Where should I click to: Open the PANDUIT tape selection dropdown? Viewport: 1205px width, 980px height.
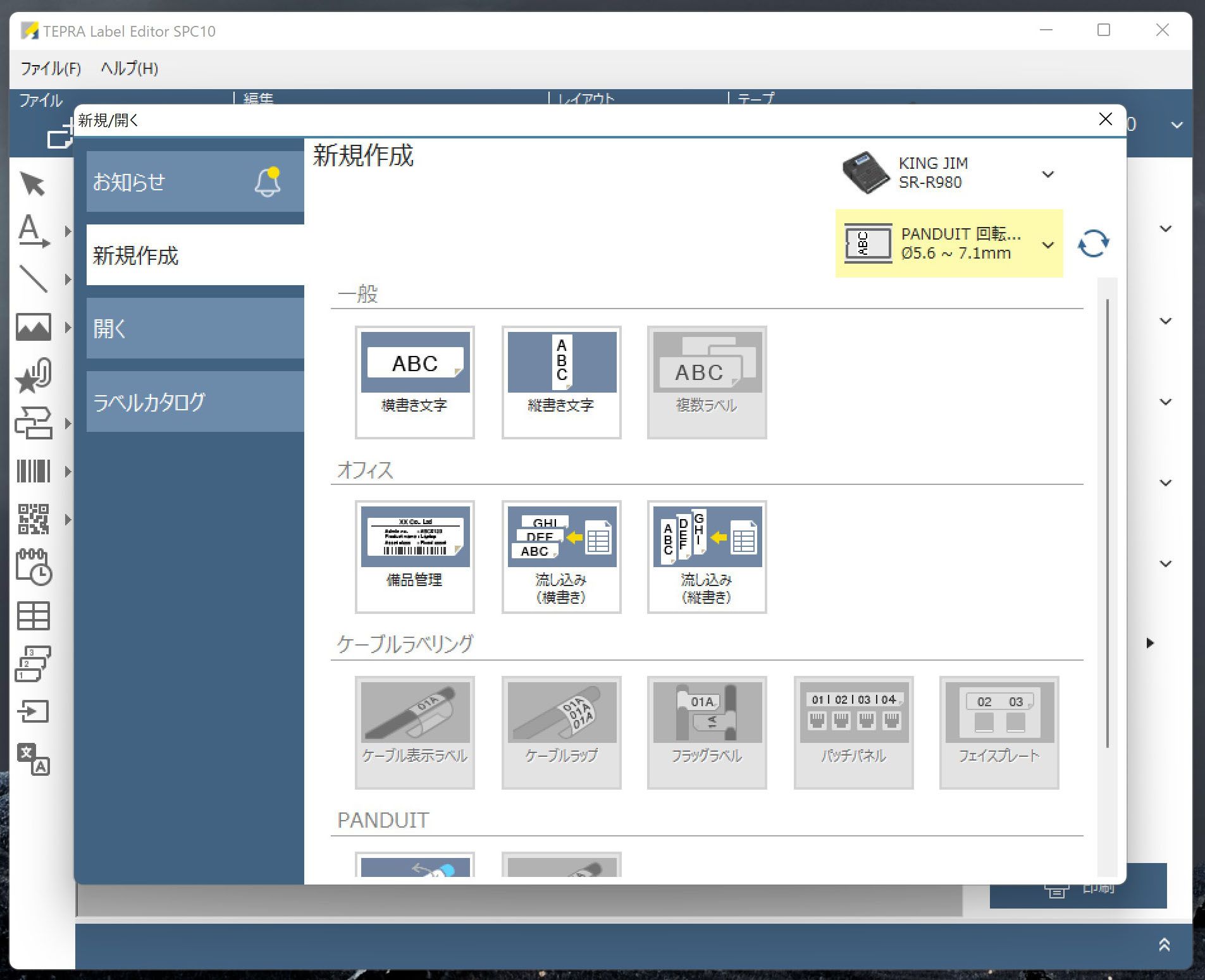point(1048,245)
